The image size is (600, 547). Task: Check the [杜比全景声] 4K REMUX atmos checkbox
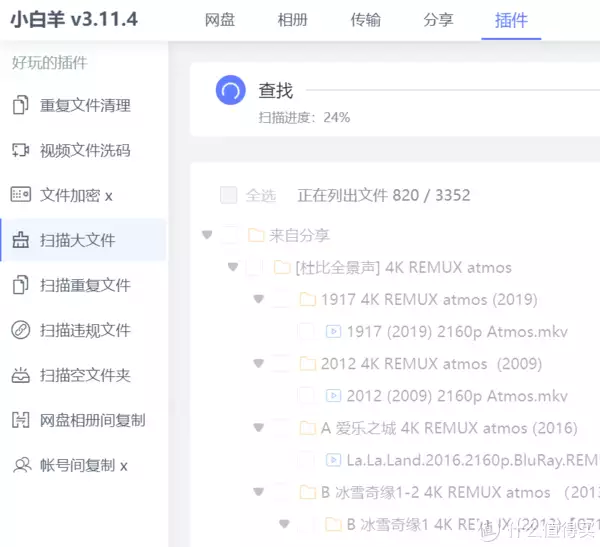[x=254, y=267]
